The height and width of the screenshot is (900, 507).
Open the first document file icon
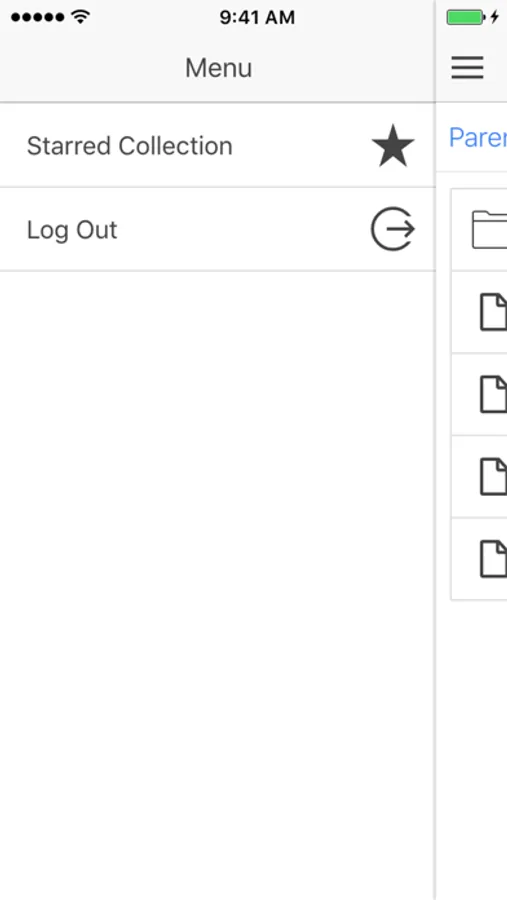(x=493, y=312)
